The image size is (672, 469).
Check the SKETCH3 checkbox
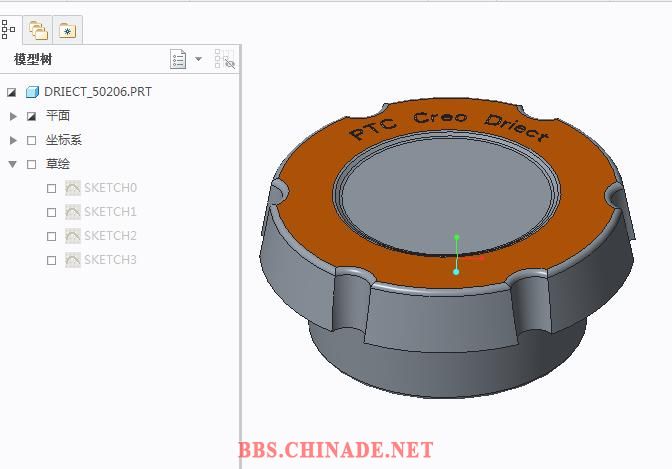click(51, 260)
